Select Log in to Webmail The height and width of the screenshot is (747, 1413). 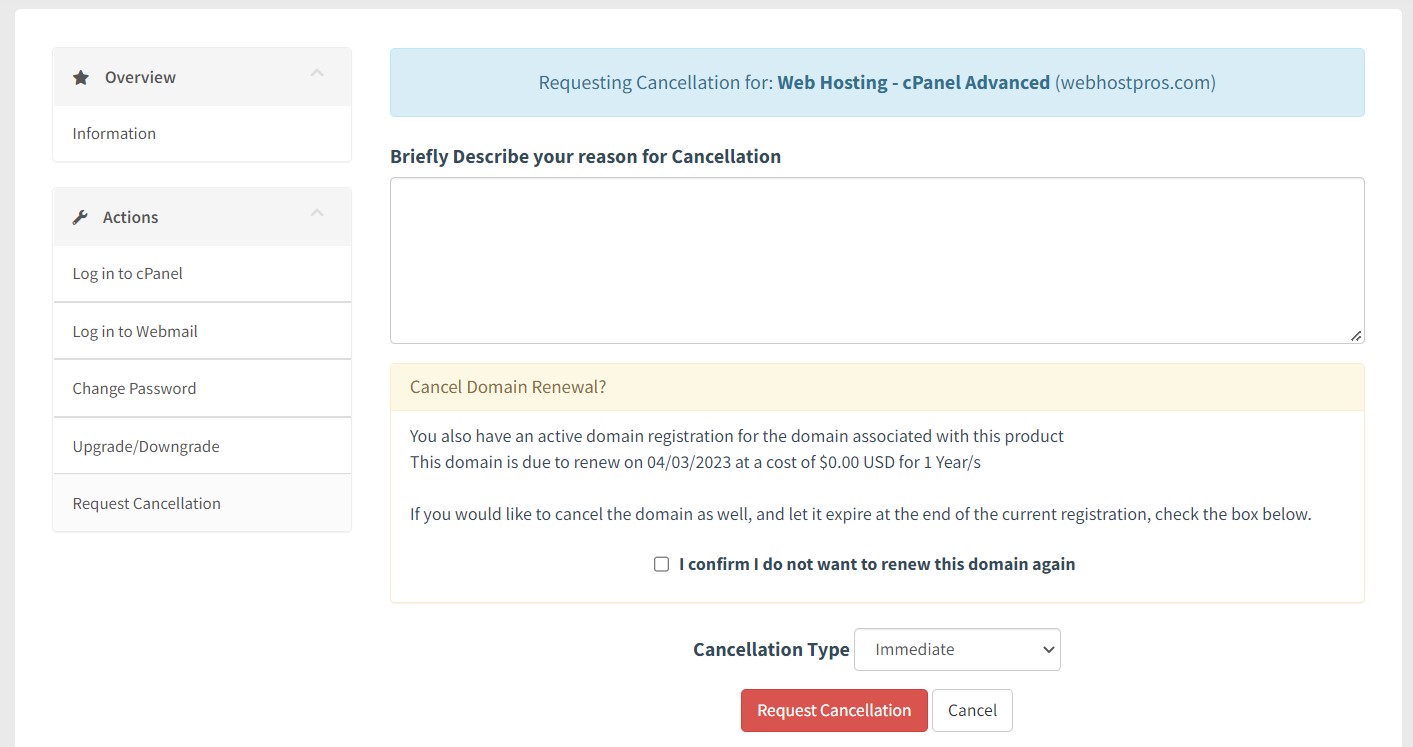click(135, 331)
